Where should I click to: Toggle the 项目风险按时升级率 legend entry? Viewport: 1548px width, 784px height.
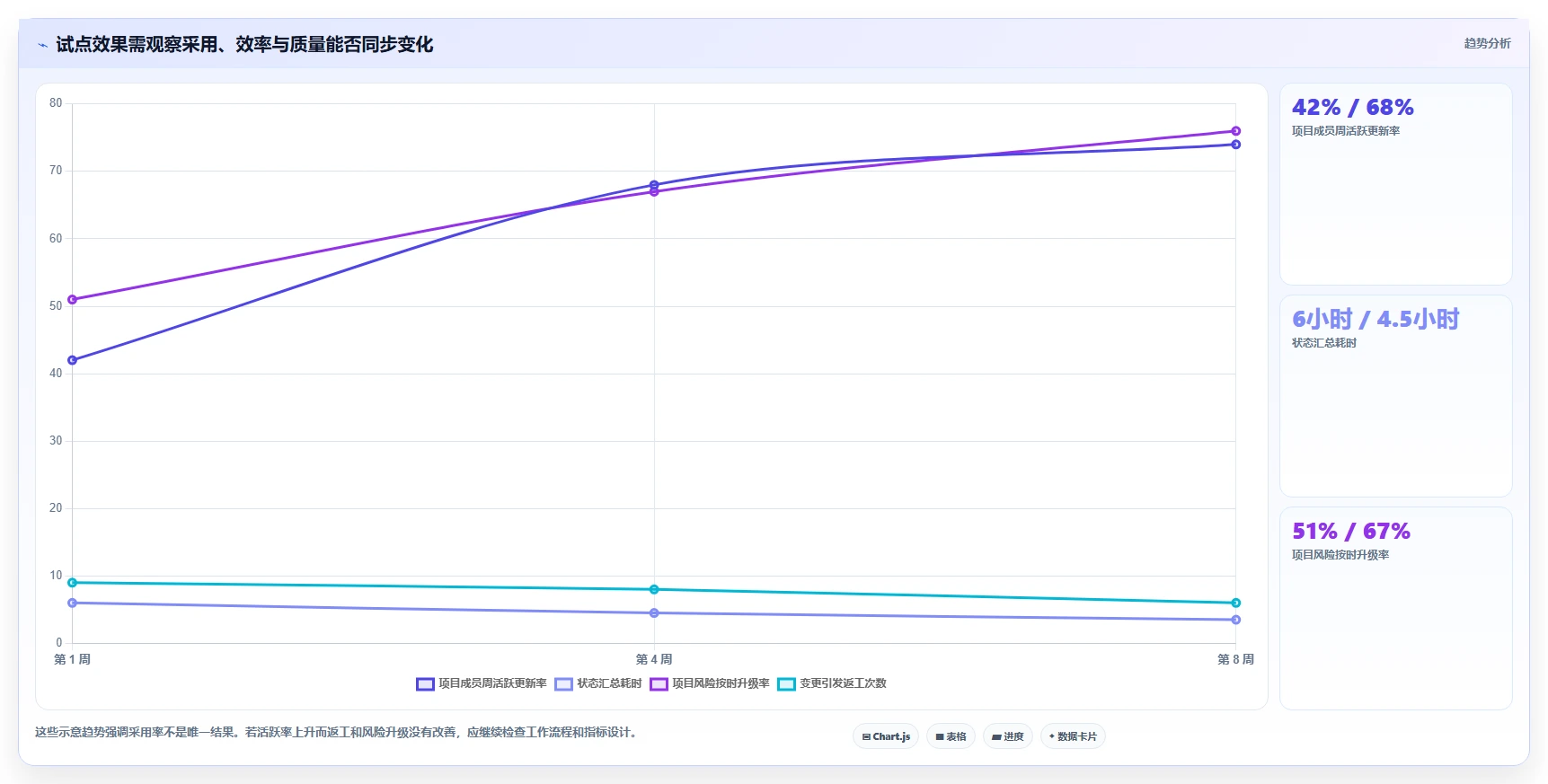coord(710,683)
